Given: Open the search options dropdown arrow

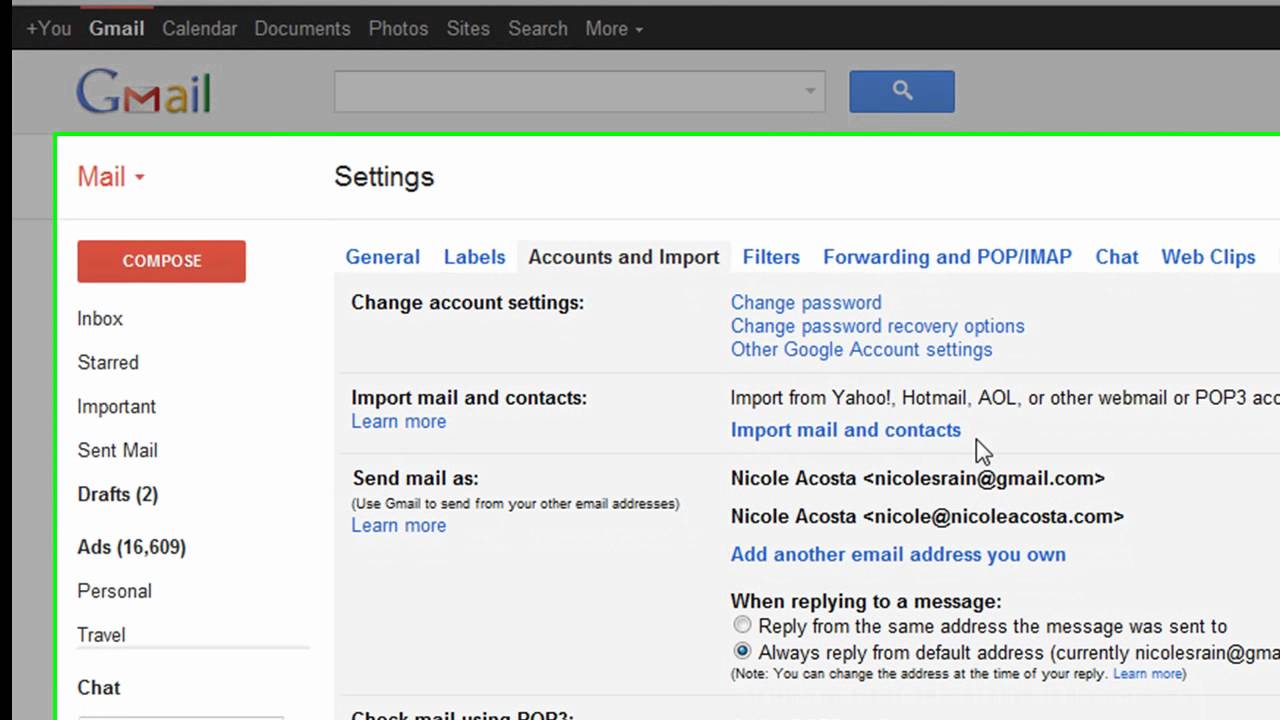Looking at the screenshot, I should click(810, 92).
